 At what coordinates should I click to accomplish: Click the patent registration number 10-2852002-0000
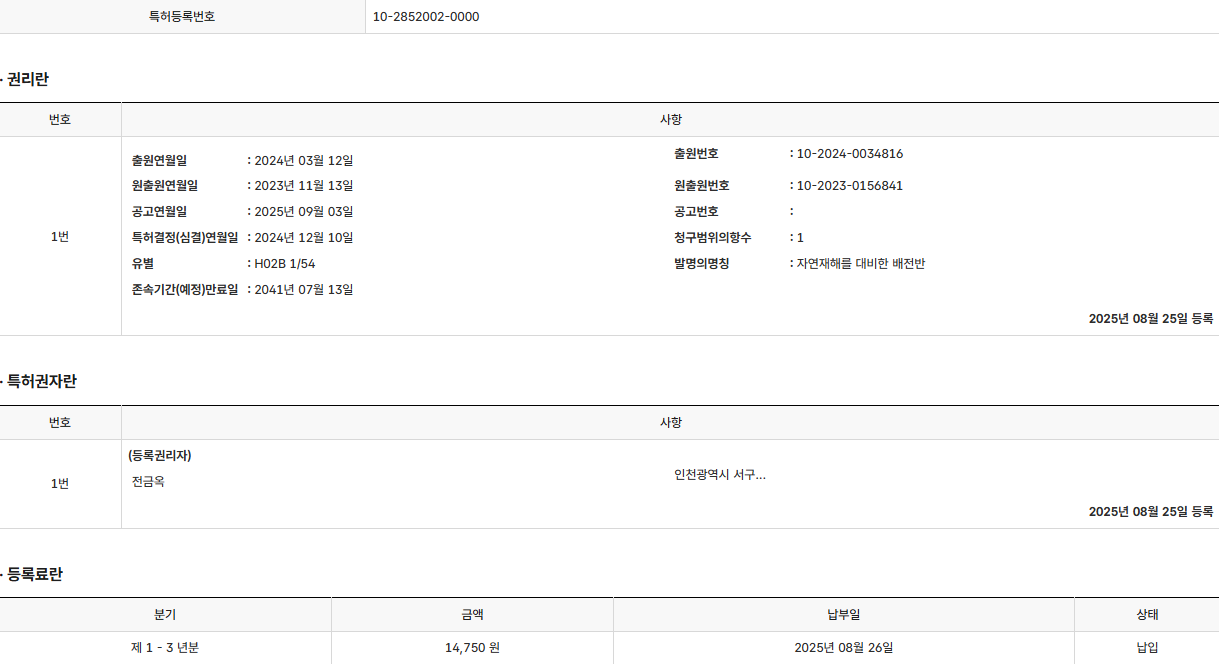click(426, 17)
